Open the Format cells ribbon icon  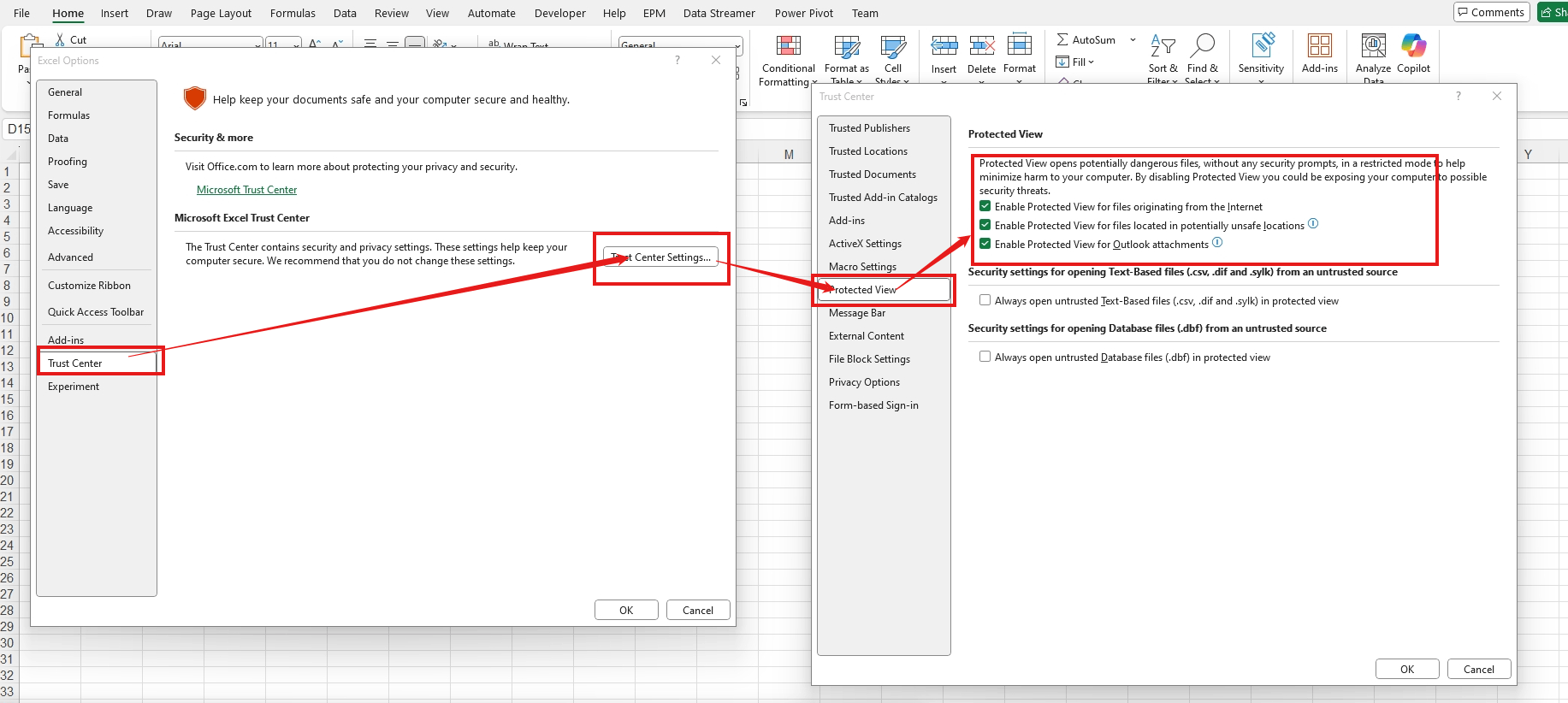coord(1019,45)
